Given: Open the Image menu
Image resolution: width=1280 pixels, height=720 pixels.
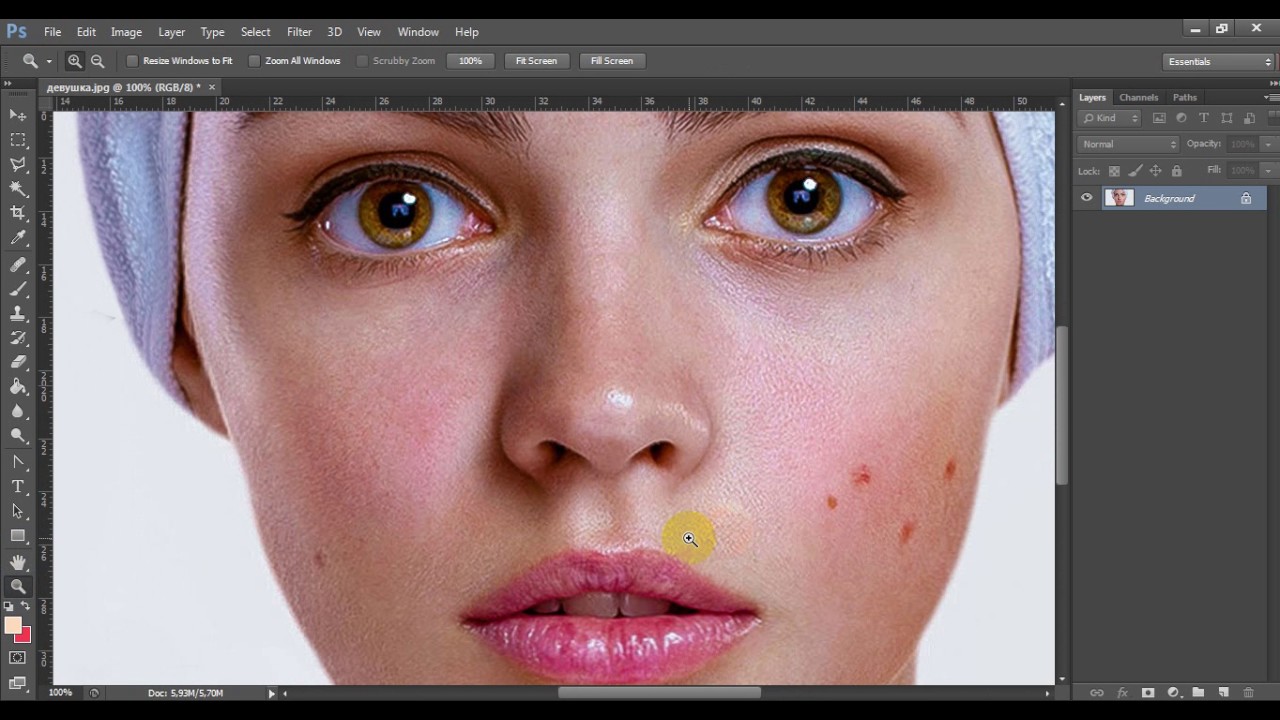Looking at the screenshot, I should [126, 32].
